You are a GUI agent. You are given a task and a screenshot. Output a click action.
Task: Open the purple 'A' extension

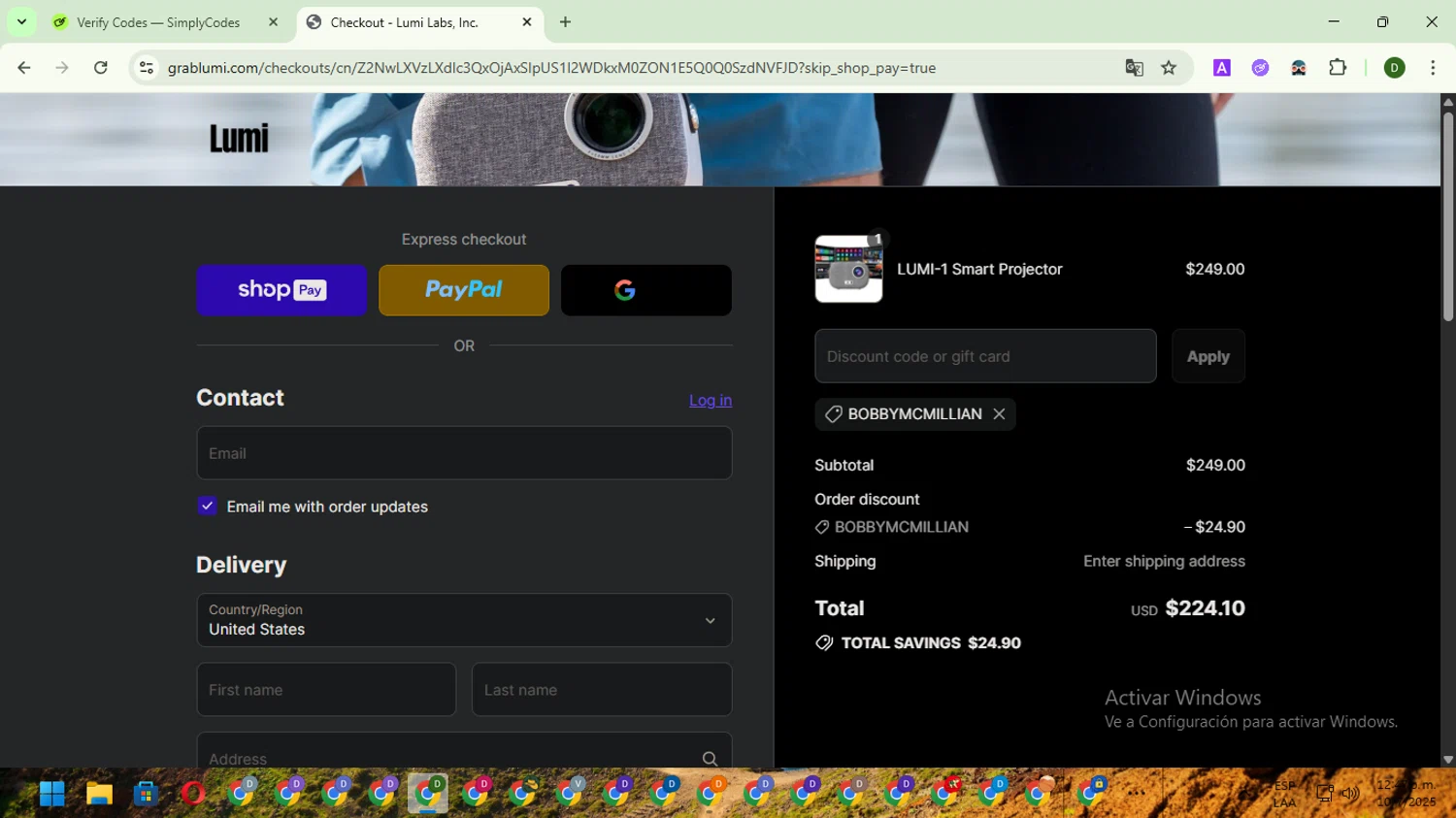[x=1222, y=68]
